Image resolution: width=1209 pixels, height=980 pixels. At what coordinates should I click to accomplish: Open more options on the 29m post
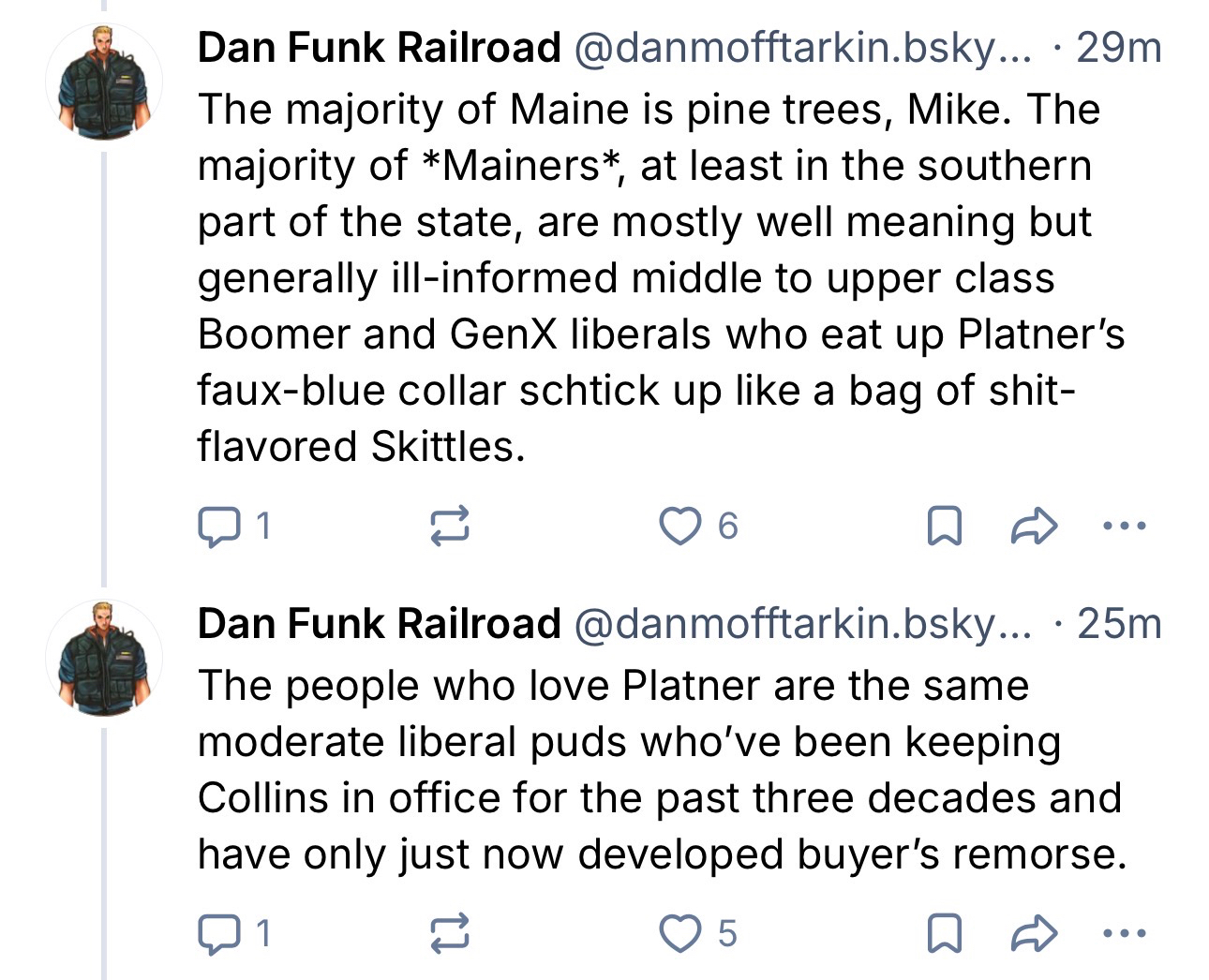point(1124,526)
